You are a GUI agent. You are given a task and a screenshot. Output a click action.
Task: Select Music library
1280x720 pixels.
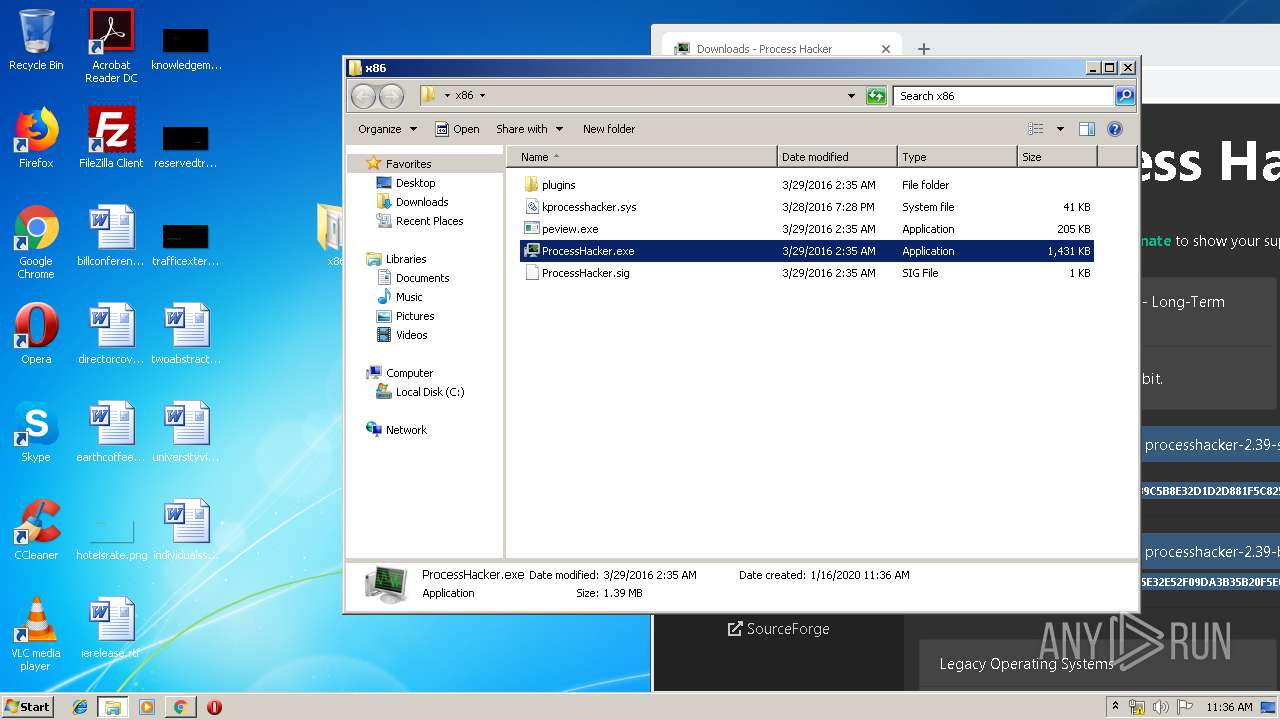(409, 297)
